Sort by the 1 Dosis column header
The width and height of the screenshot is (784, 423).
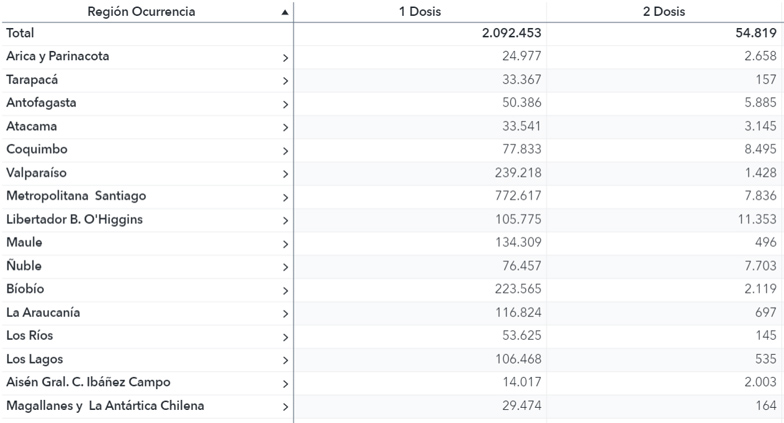tap(419, 11)
